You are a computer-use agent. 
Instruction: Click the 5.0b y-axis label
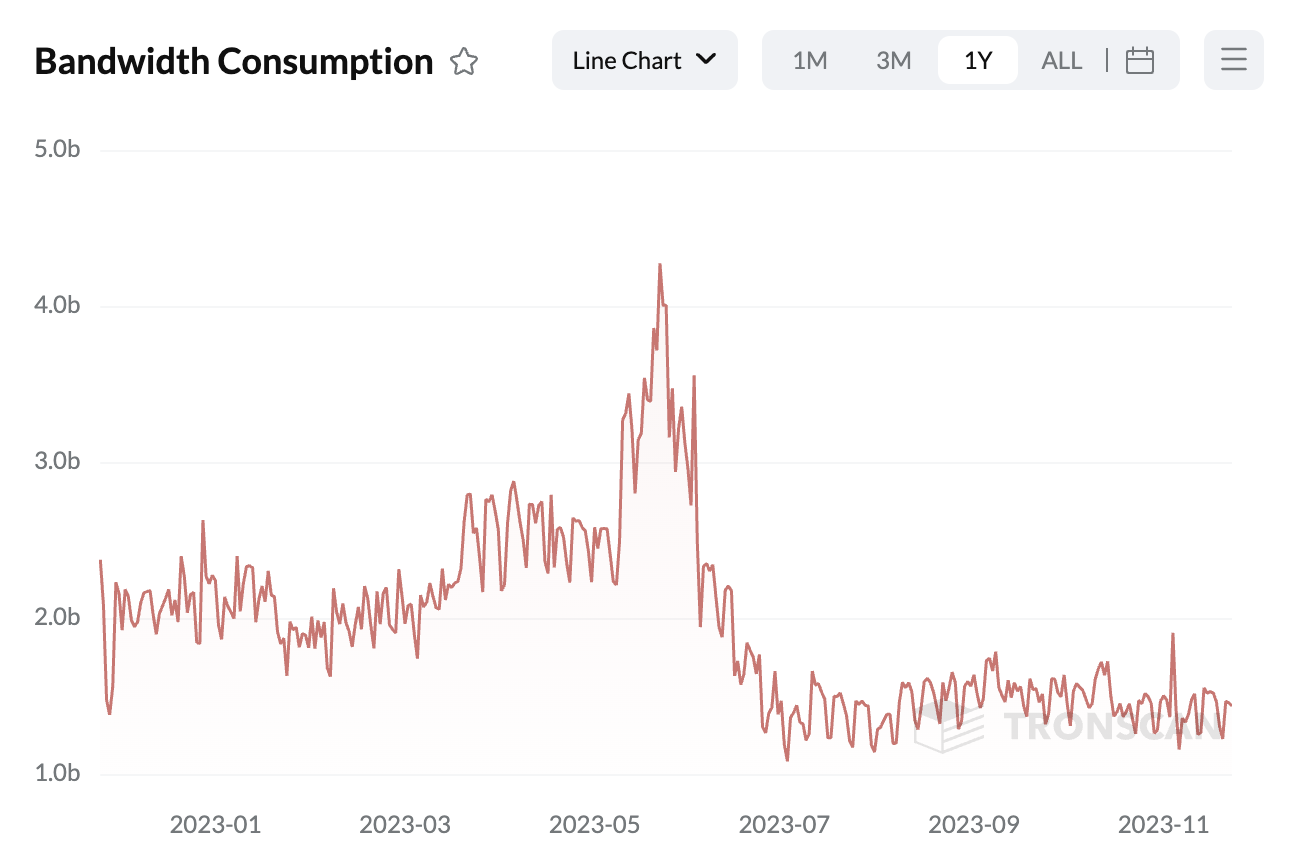pyautogui.click(x=57, y=150)
